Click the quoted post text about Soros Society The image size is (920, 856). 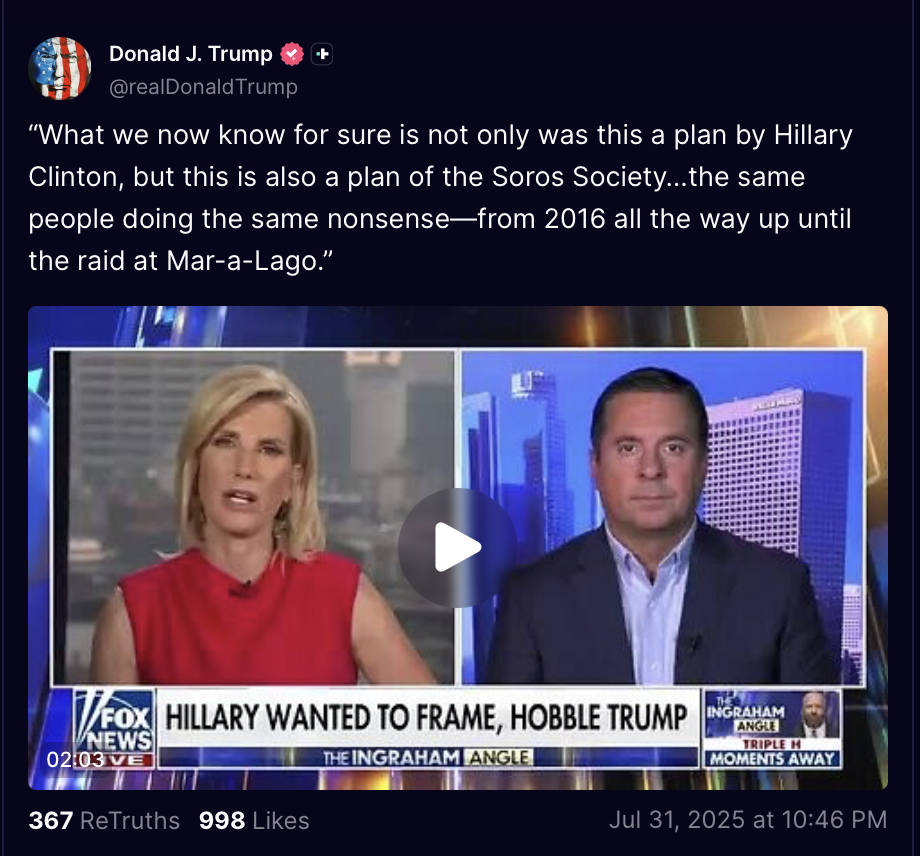[x=440, y=198]
